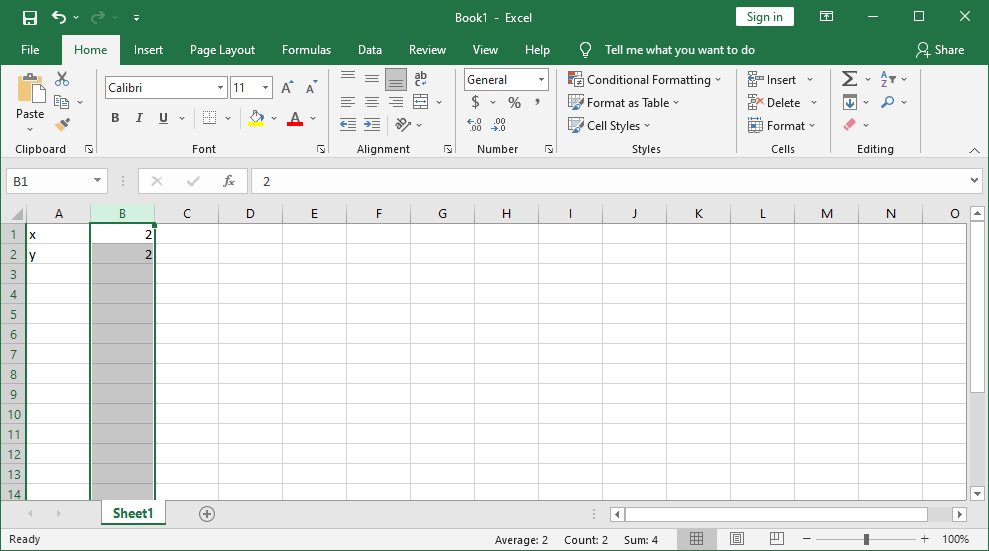
Task: Toggle Middle Align
Action: (372, 79)
